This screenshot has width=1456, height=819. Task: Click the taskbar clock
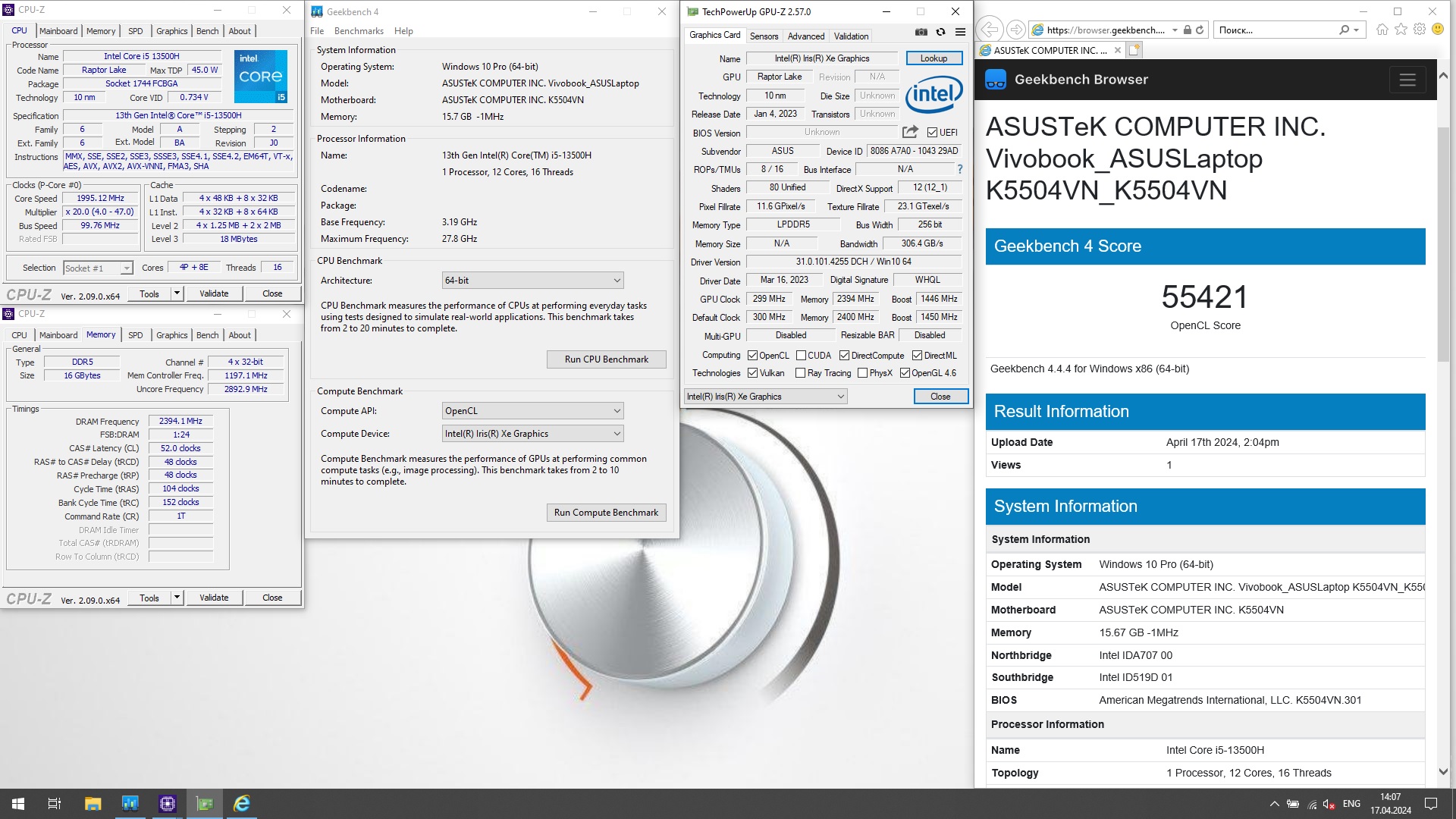[x=1391, y=804]
